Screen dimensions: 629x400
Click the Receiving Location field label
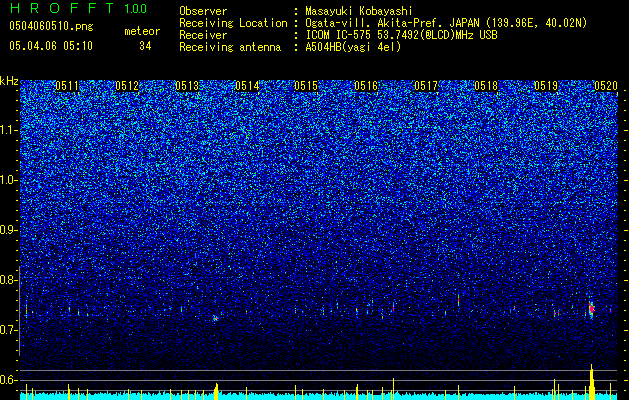[233, 23]
